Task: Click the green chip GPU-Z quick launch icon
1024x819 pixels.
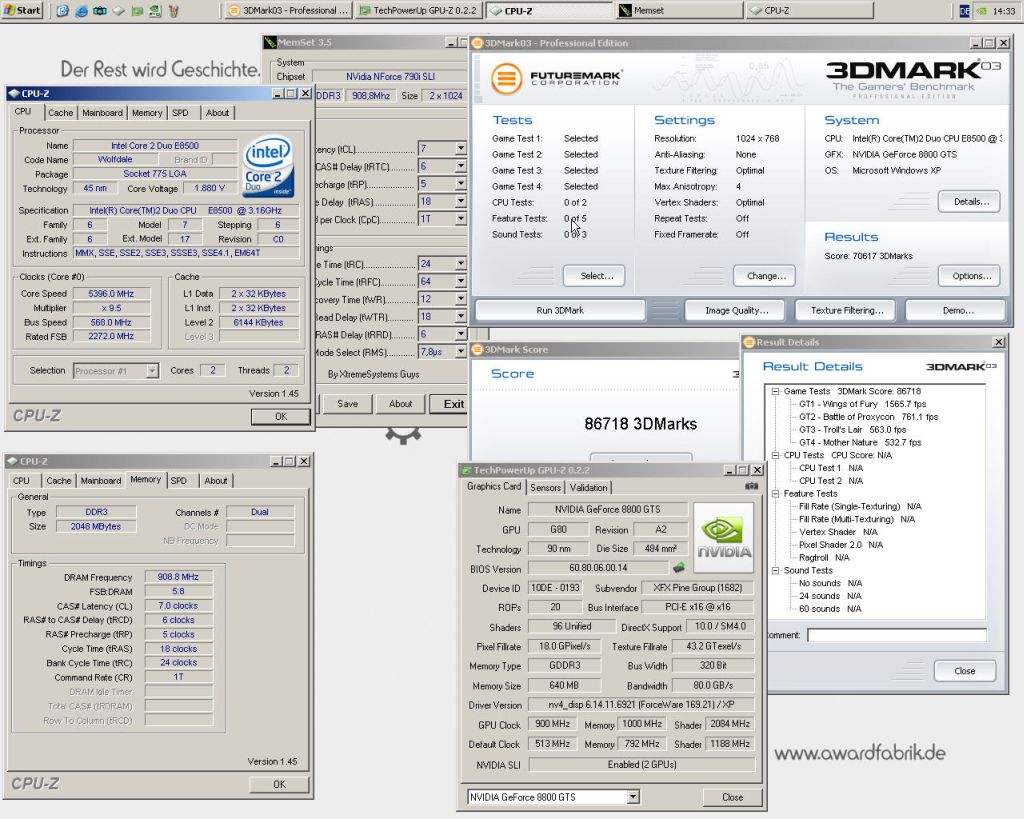Action: (136, 10)
